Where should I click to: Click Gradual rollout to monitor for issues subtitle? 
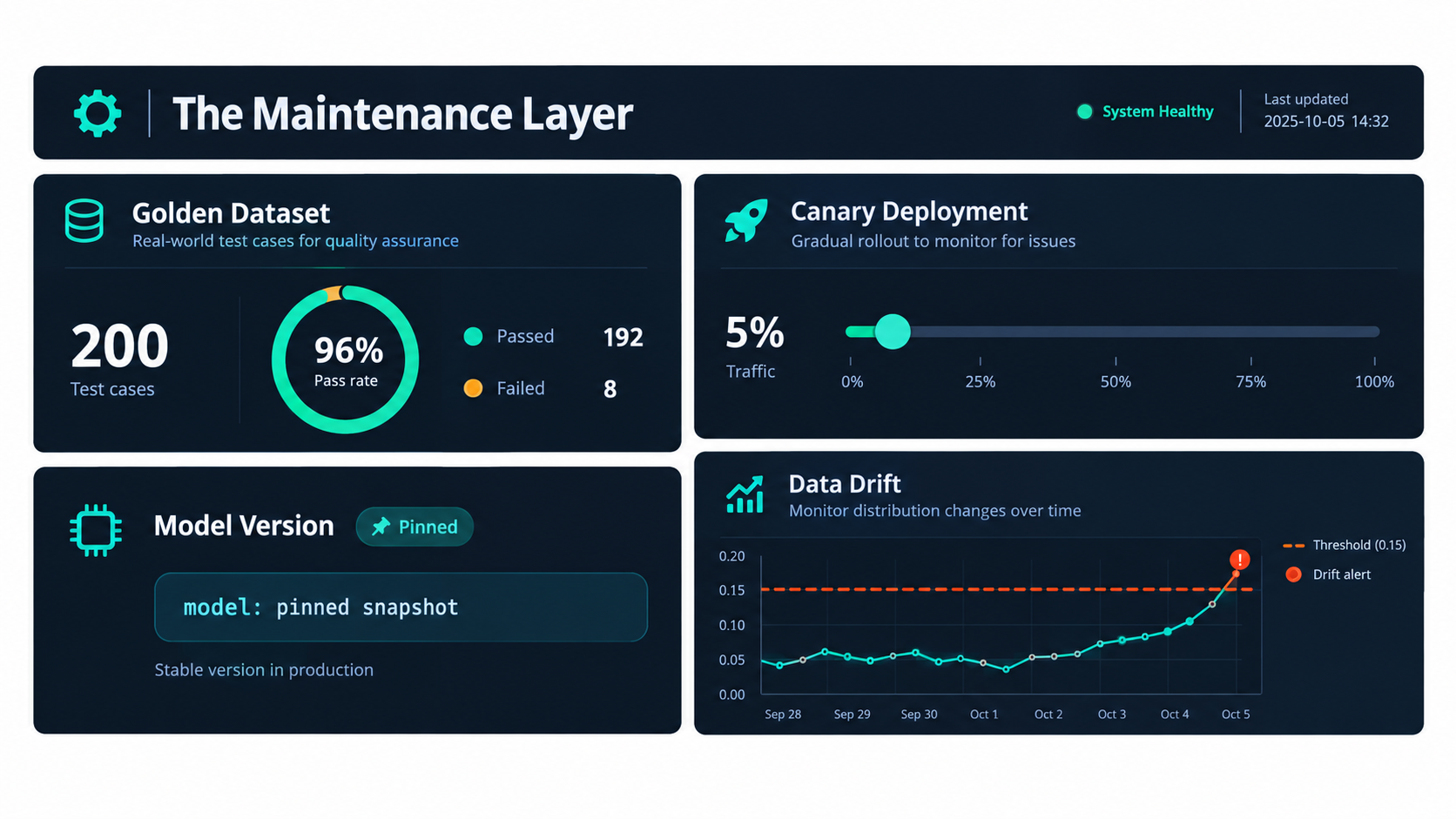click(x=934, y=241)
